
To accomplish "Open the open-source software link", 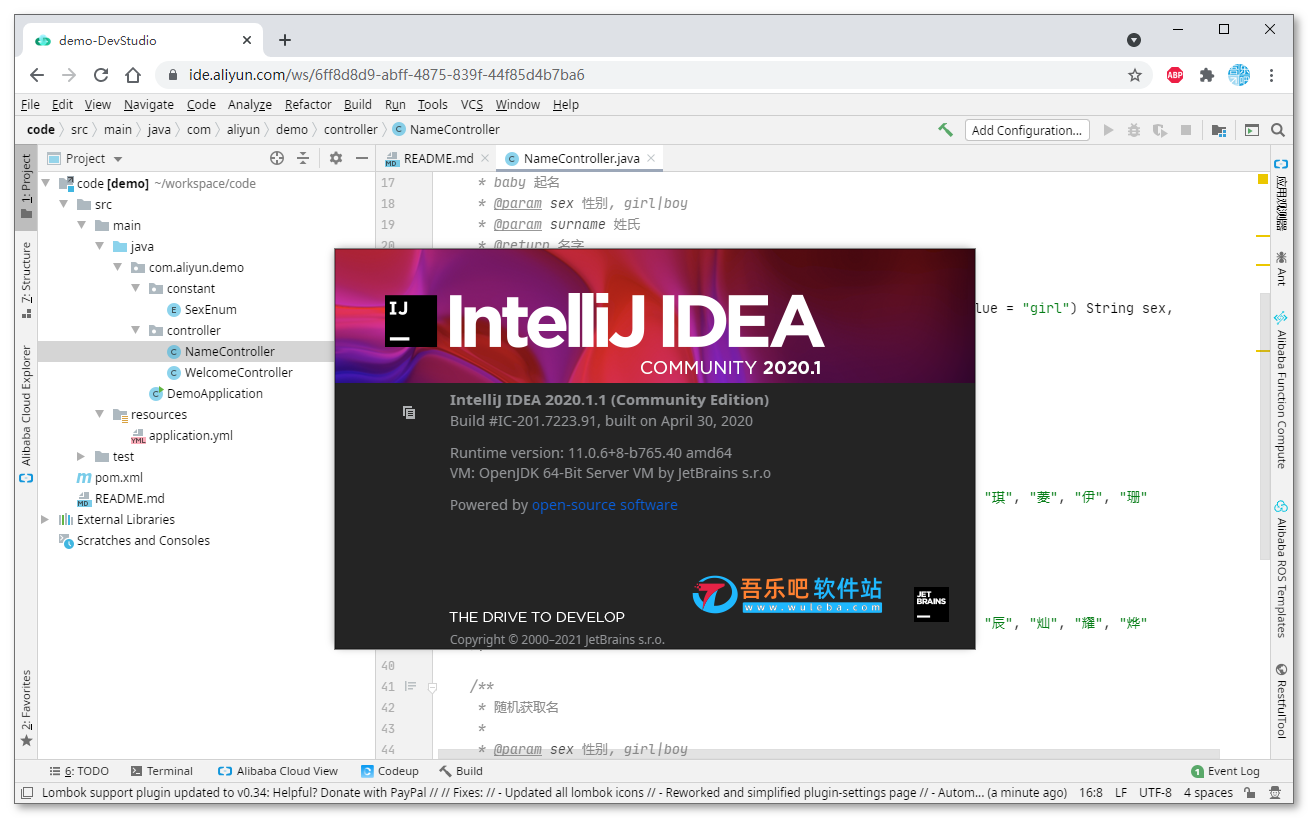I will coord(605,505).
